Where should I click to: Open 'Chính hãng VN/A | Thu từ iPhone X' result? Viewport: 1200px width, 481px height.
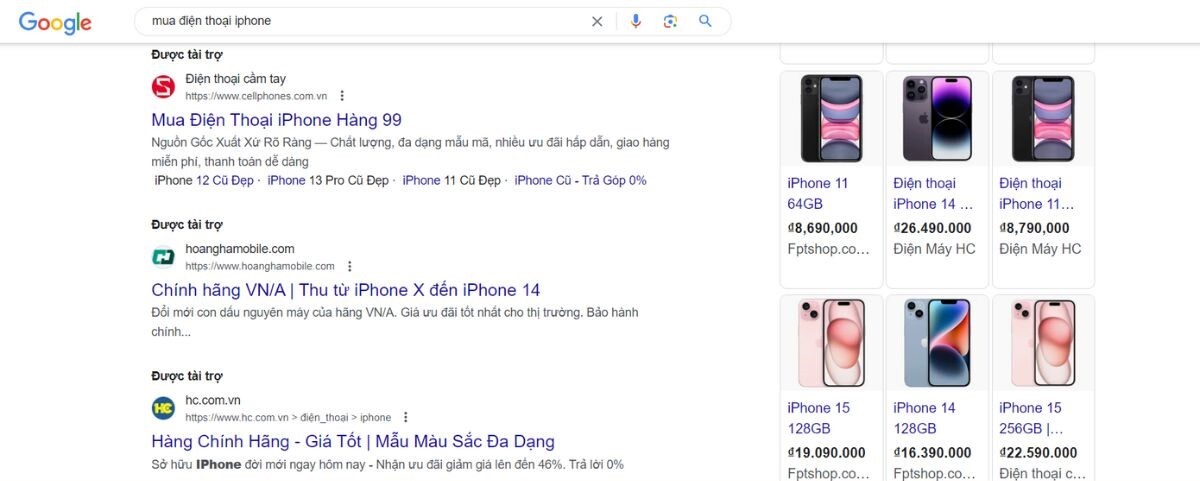[346, 290]
